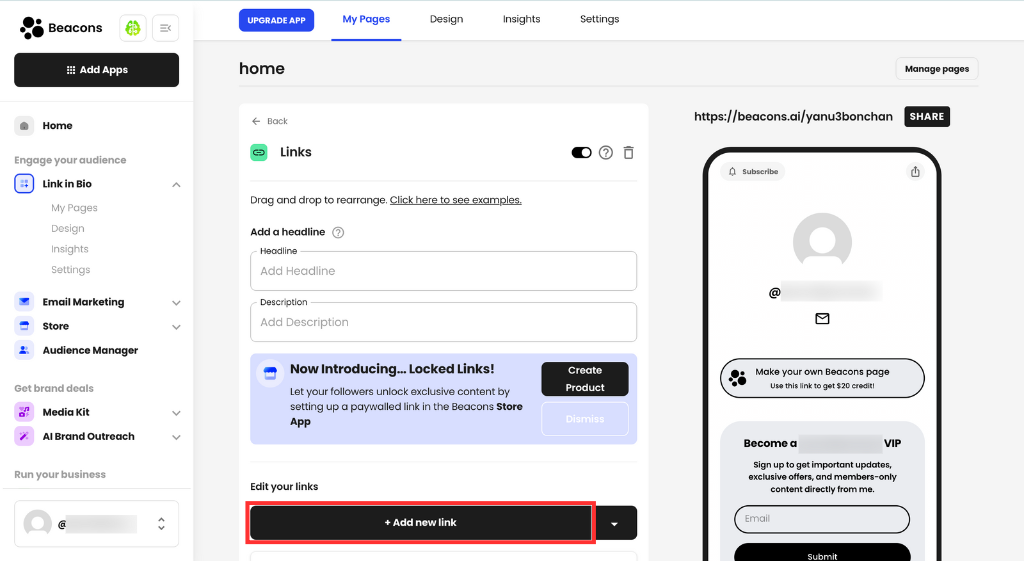Click the Beacons logo
Screen dimensions: 1024x561
pyautogui.click(x=61, y=28)
